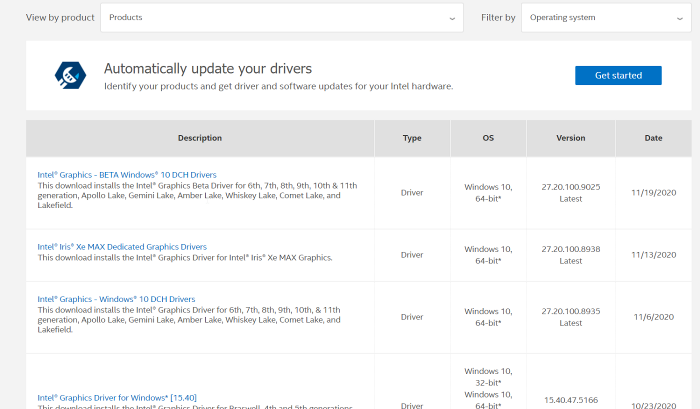Open Intel Graphics Windows 10 DCH Drivers link
700x409 pixels.
click(116, 299)
